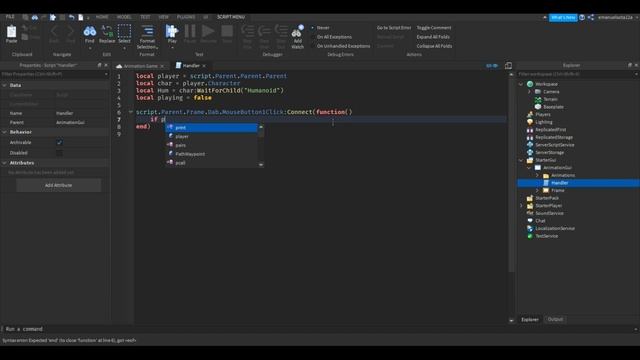
Task: Click the Add Watch icon
Action: (298, 32)
